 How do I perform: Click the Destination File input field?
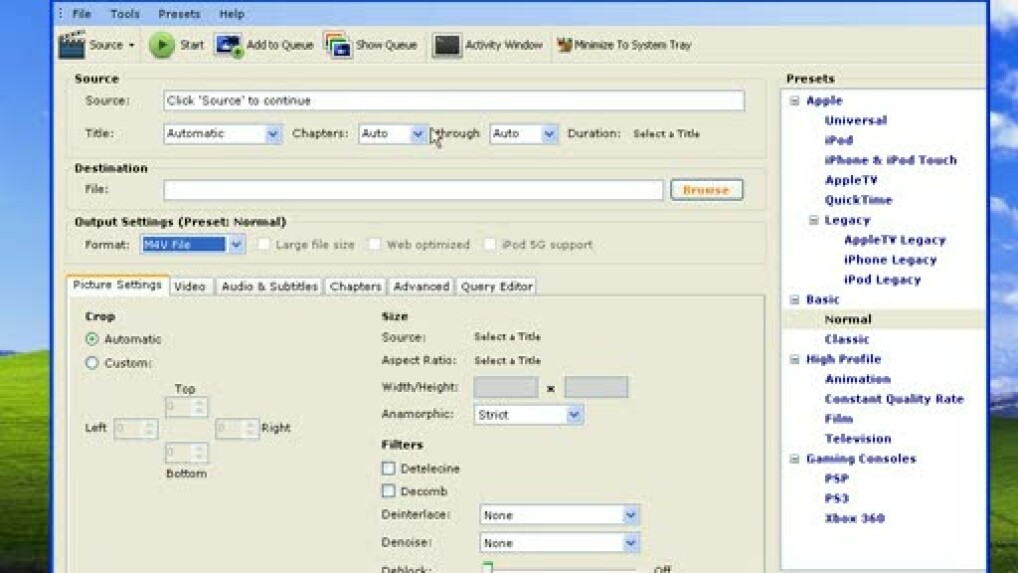point(413,190)
